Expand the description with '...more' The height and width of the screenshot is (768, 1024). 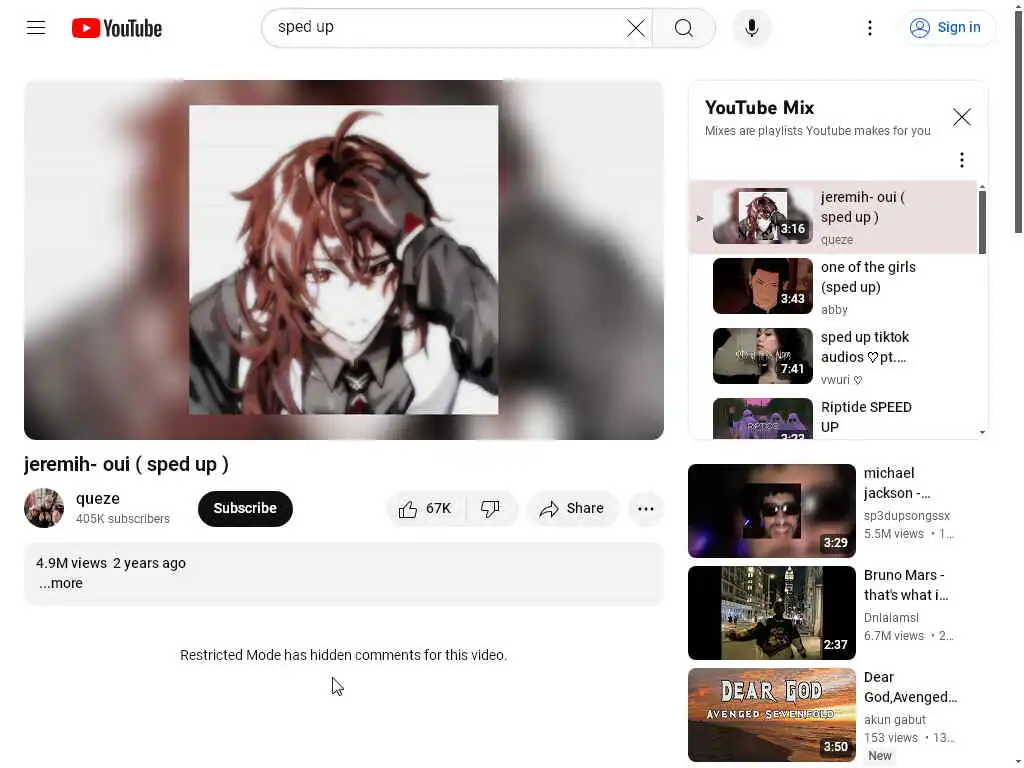tap(61, 583)
